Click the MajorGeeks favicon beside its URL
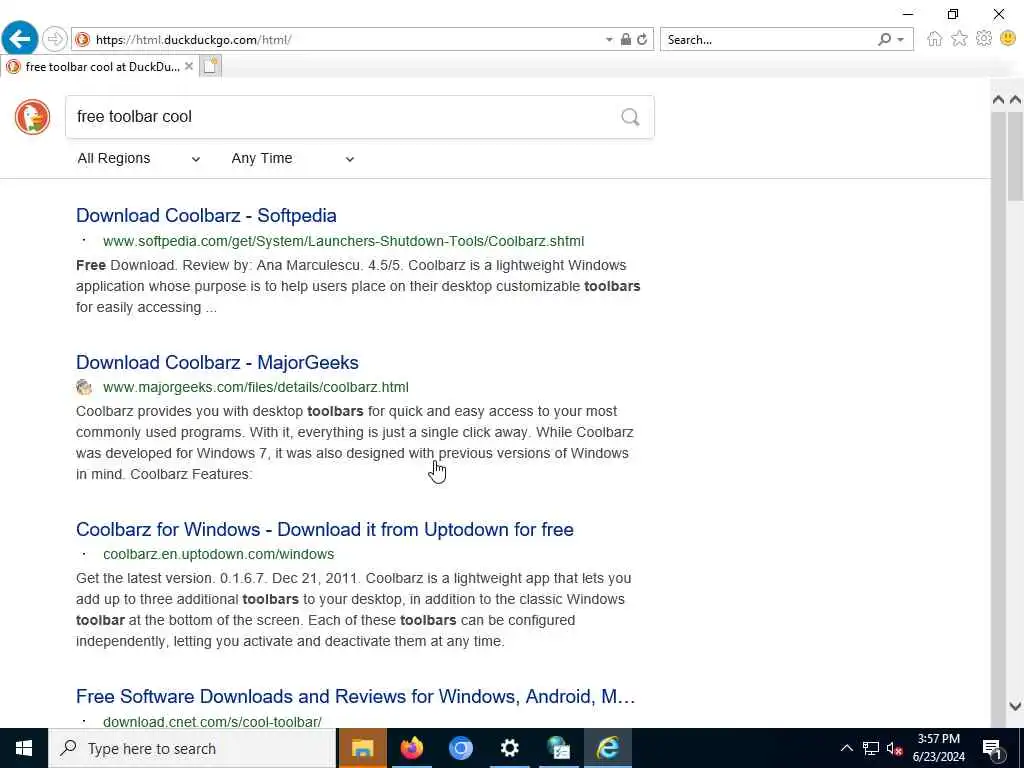Screen dimensions: 1024x768 click(x=84, y=387)
